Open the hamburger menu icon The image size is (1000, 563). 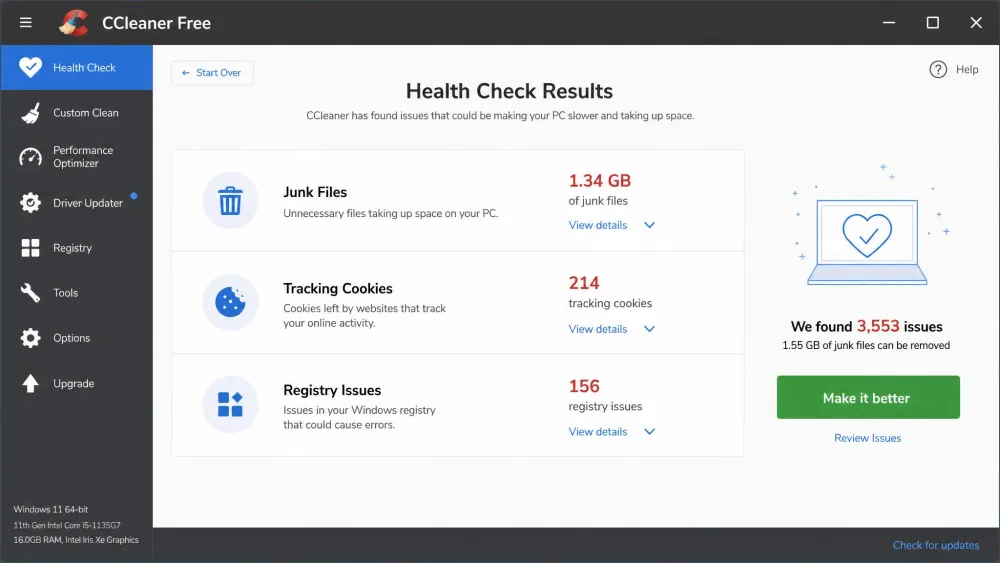(26, 23)
